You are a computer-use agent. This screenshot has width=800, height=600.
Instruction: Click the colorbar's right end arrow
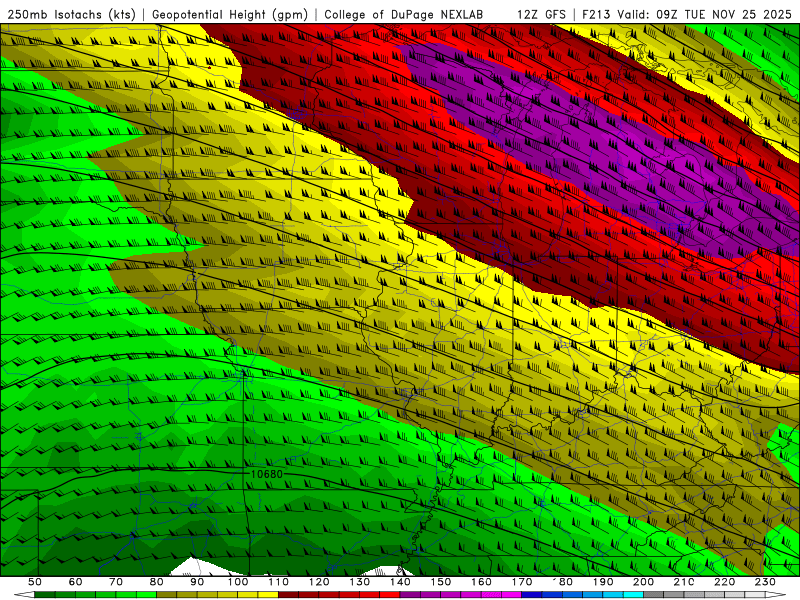click(x=776, y=595)
